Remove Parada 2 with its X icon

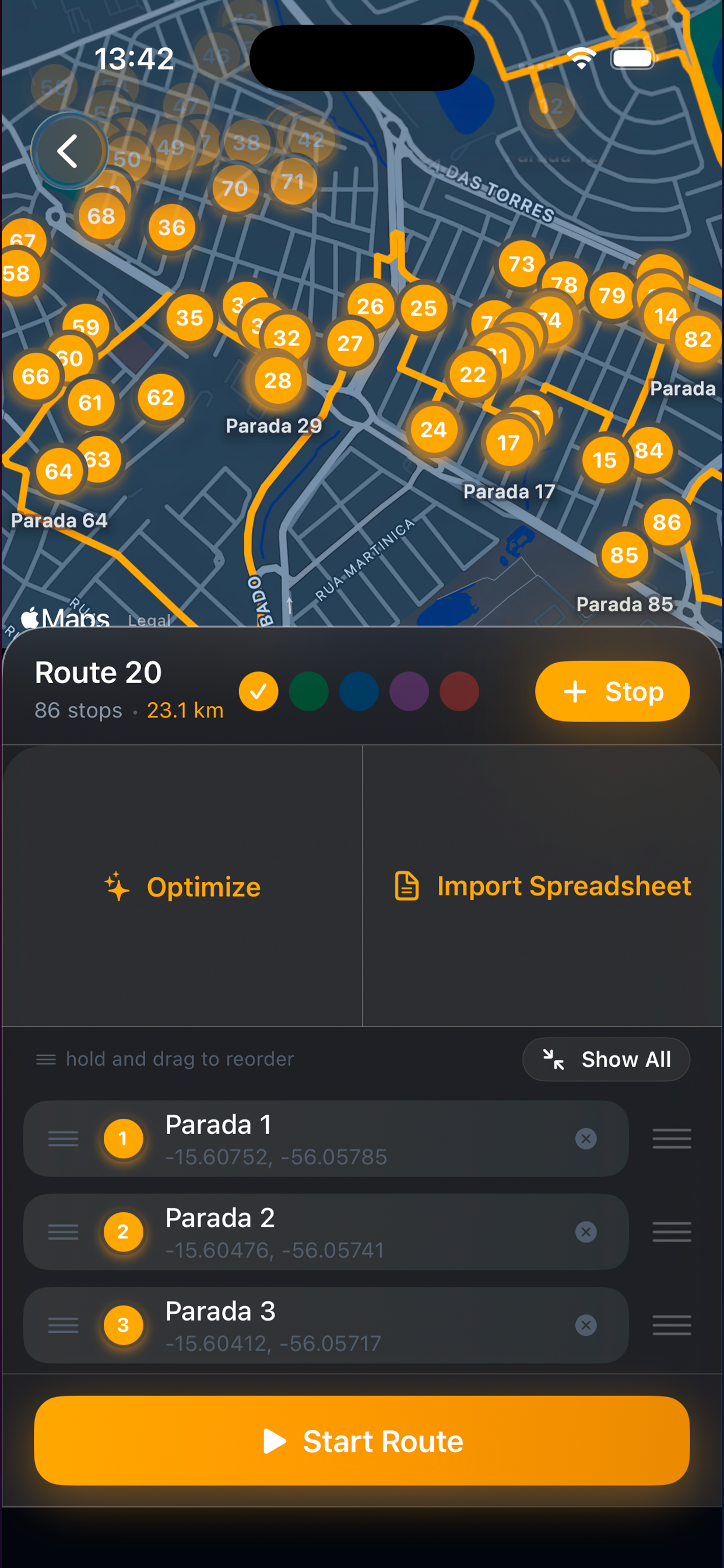[585, 1231]
